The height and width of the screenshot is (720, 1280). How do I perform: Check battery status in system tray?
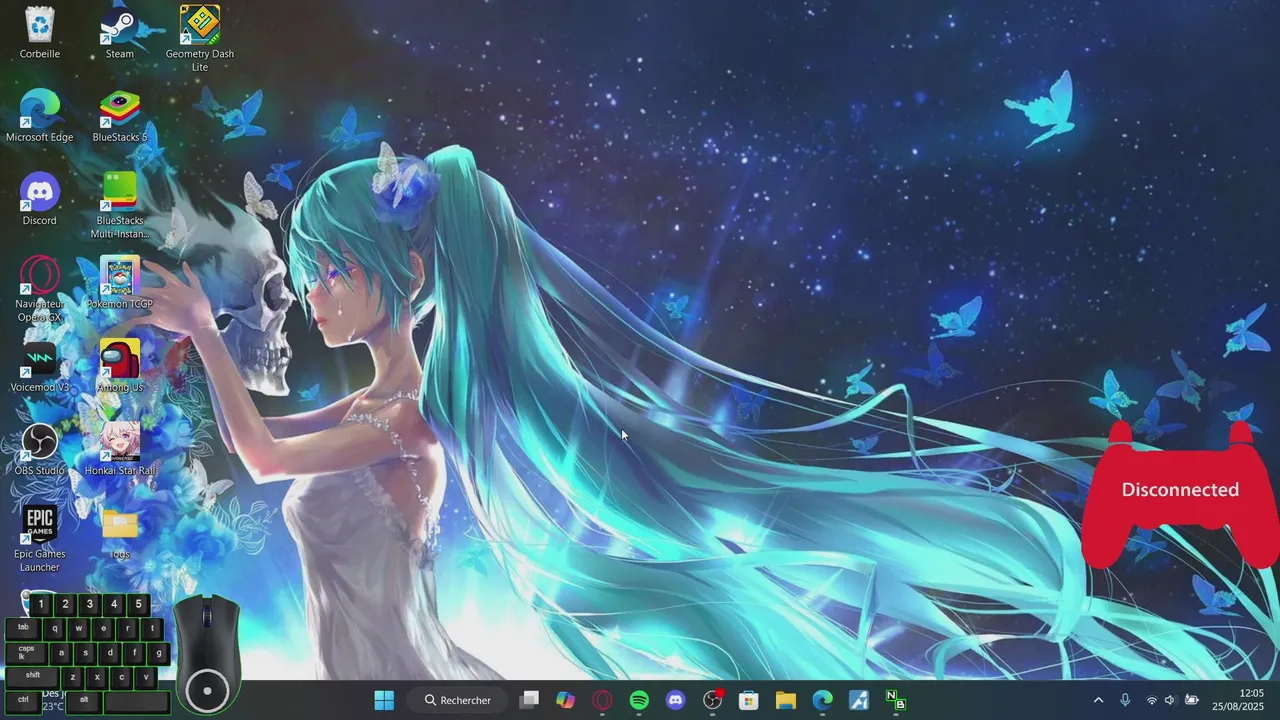click(1191, 700)
